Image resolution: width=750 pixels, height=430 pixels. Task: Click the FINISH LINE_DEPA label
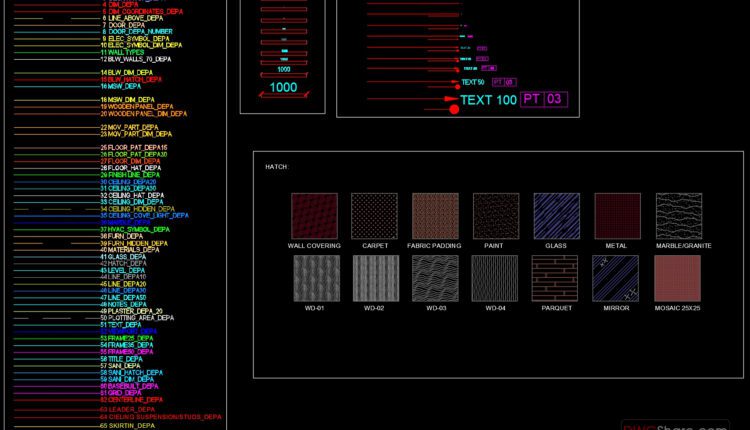(134, 175)
